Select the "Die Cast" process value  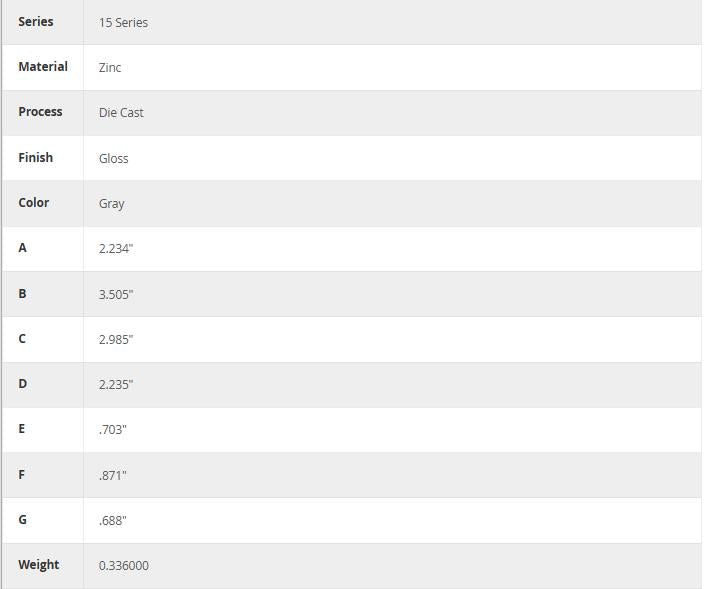tap(121, 113)
